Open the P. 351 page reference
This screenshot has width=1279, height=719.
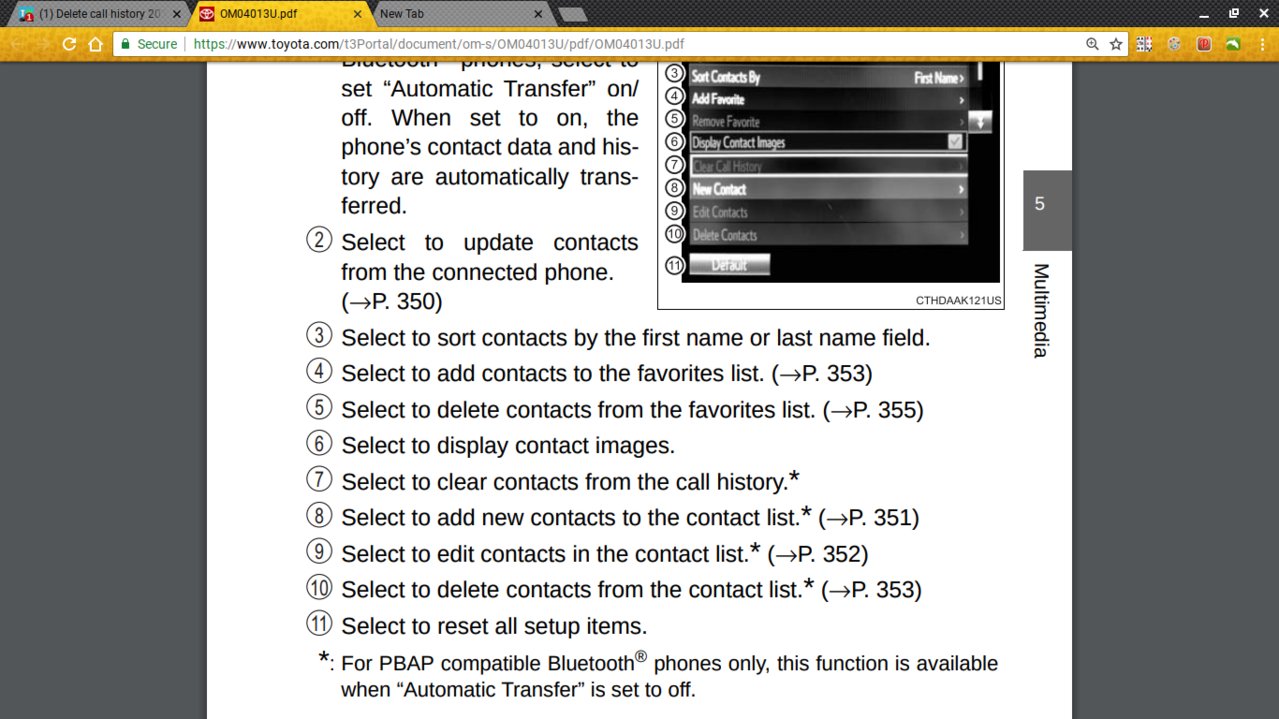pos(868,518)
